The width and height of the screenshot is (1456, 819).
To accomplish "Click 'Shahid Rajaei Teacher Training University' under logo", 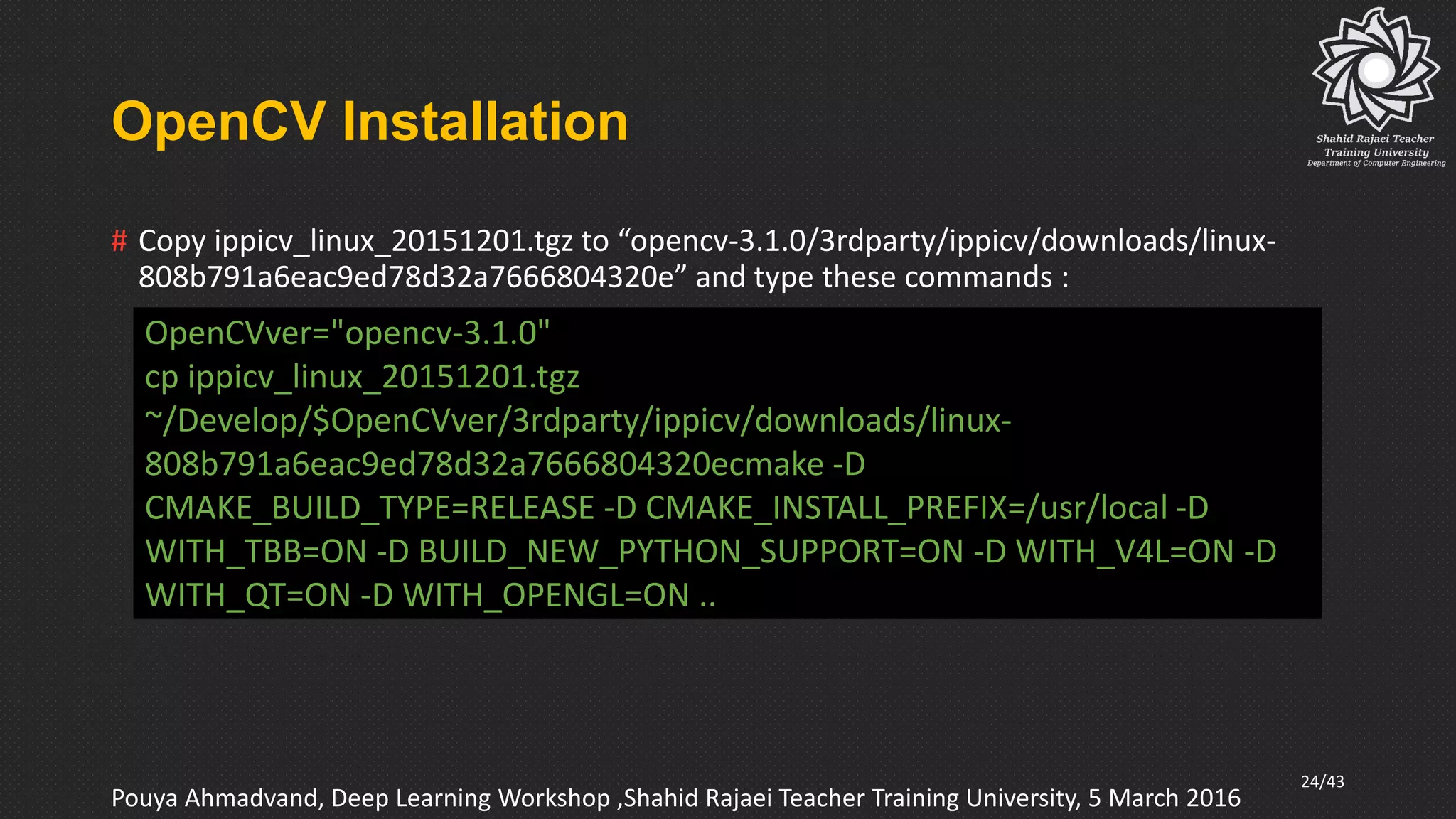I will pos(1376,146).
